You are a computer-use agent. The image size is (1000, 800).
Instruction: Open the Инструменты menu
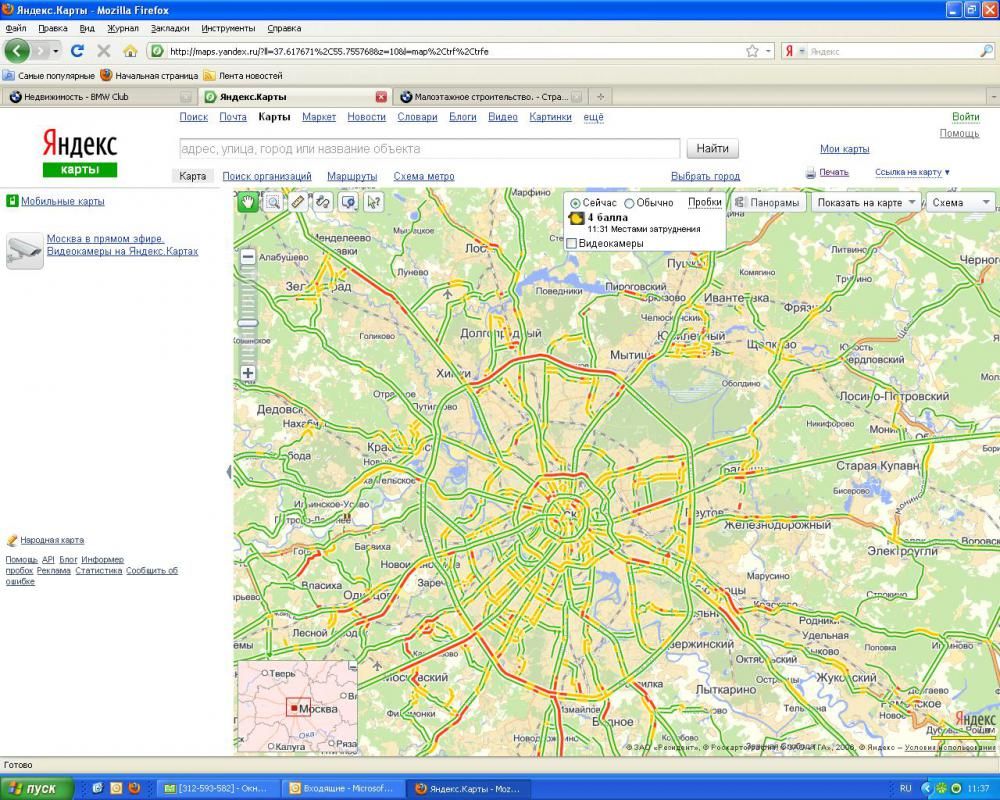coord(228,28)
